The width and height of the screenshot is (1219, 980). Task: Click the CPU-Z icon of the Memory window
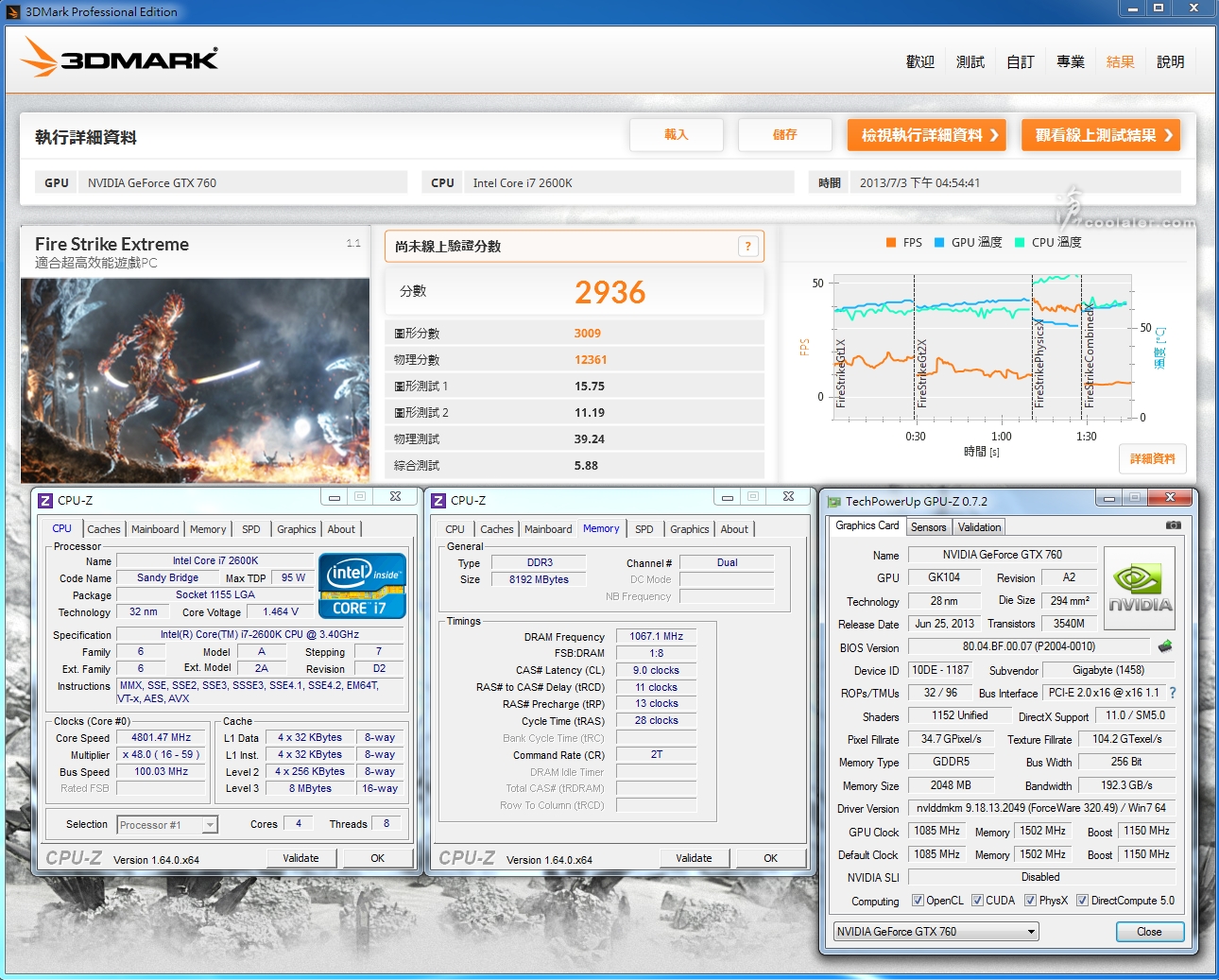pyautogui.click(x=438, y=500)
